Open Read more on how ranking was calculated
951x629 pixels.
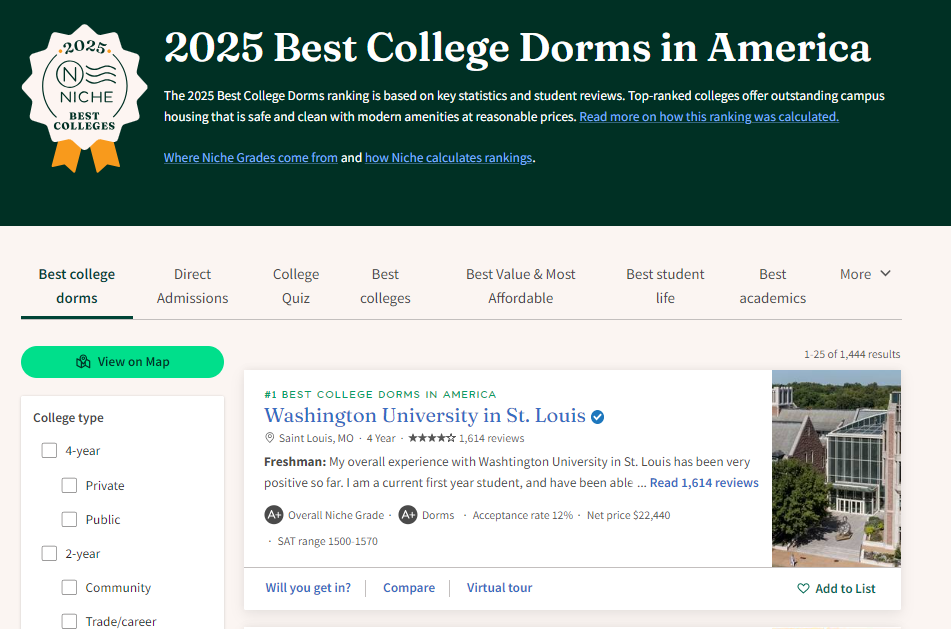pos(709,116)
